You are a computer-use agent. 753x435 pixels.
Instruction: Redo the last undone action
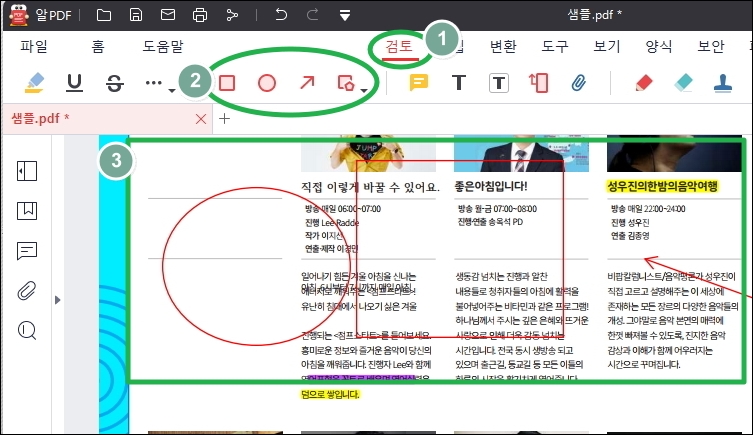click(x=313, y=15)
